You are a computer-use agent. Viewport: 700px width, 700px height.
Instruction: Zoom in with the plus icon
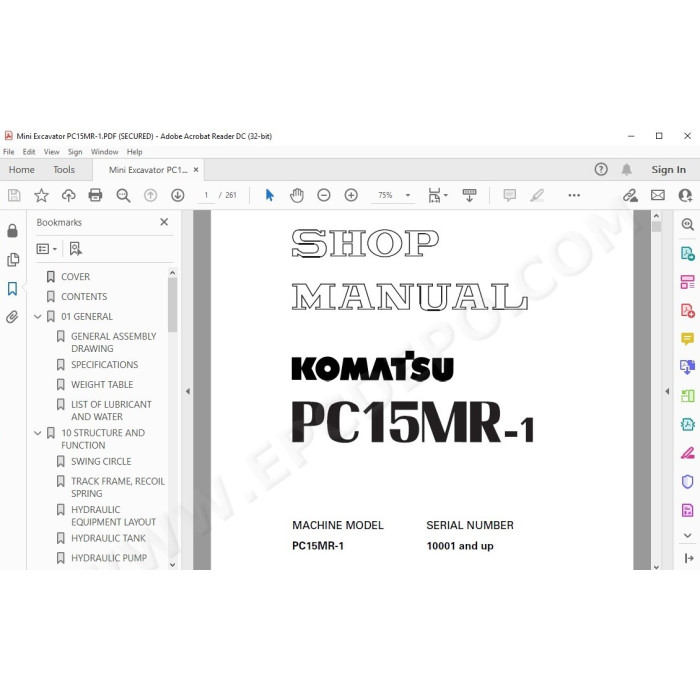tap(351, 195)
